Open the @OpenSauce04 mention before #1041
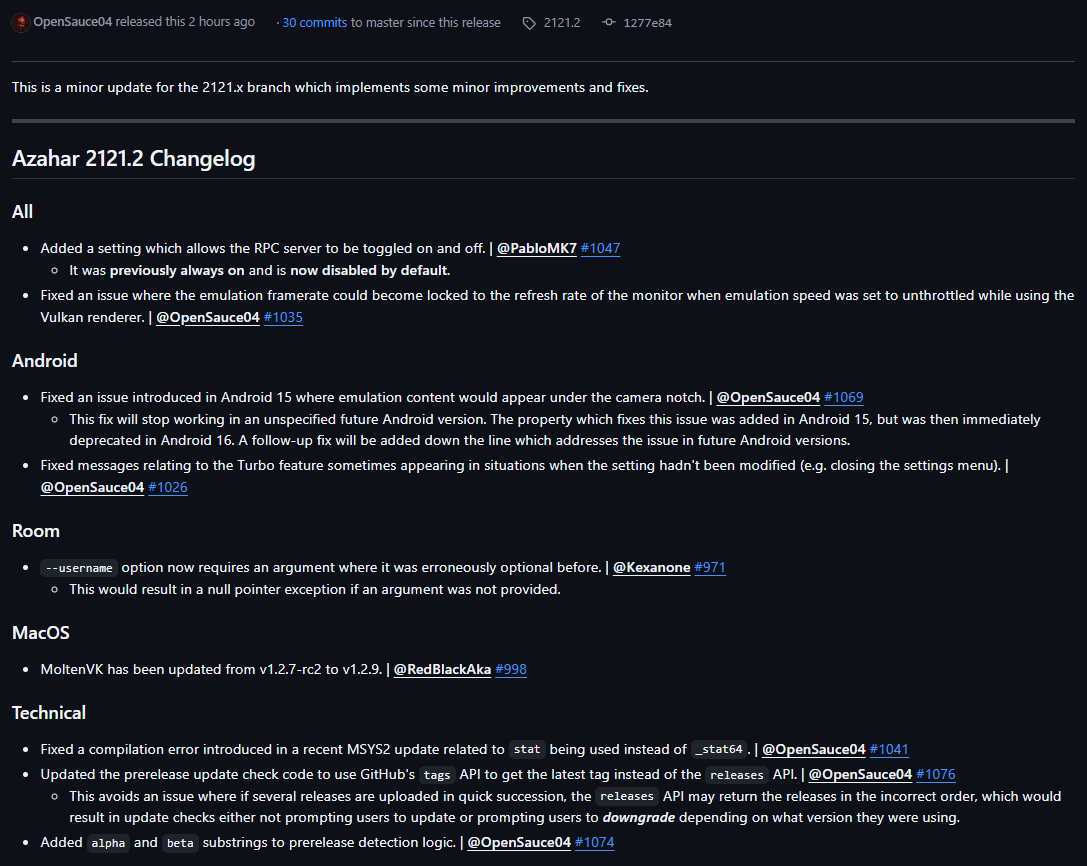Viewport: 1087px width, 866px height. [814, 750]
